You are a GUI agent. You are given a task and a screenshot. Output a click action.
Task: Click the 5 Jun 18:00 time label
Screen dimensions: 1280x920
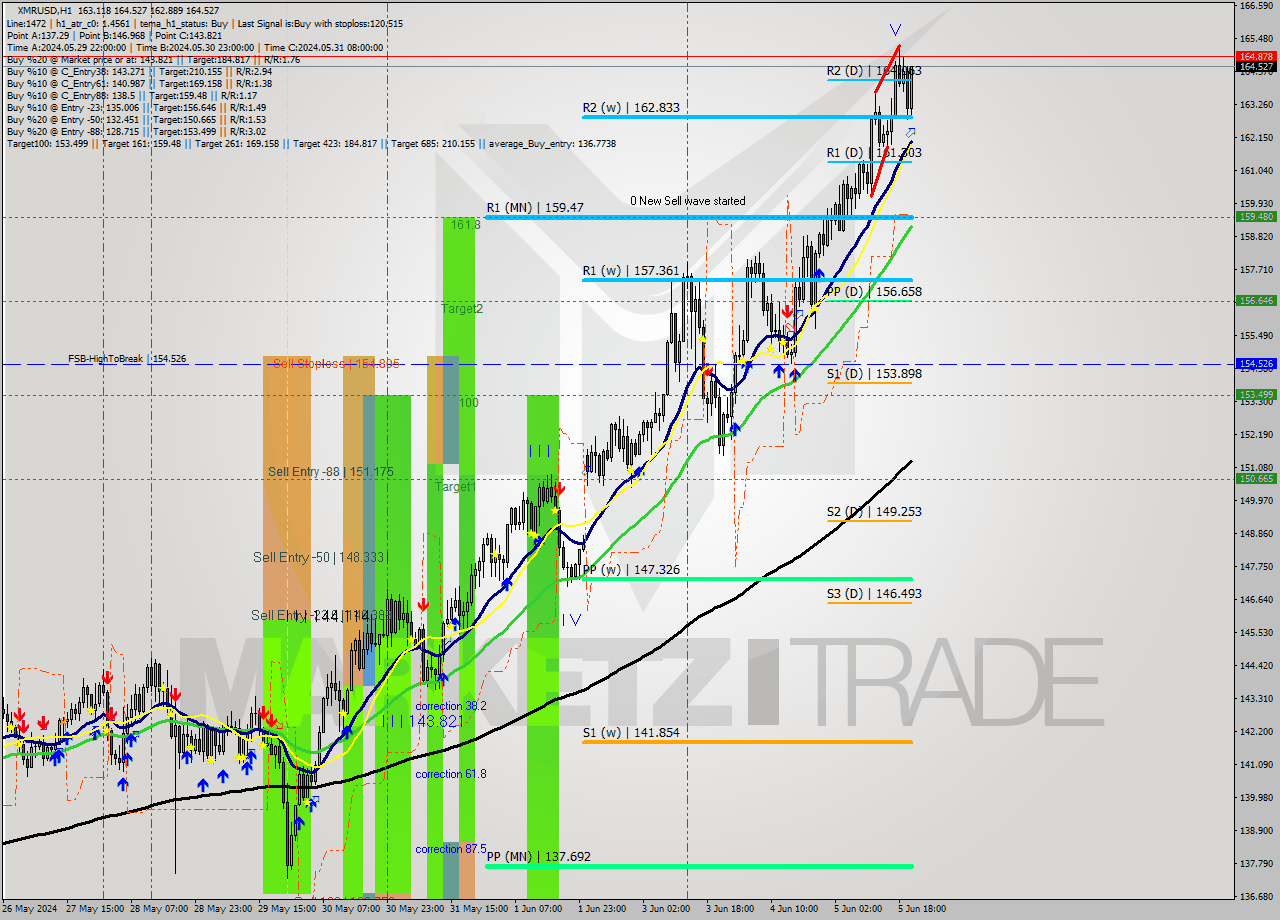point(921,909)
